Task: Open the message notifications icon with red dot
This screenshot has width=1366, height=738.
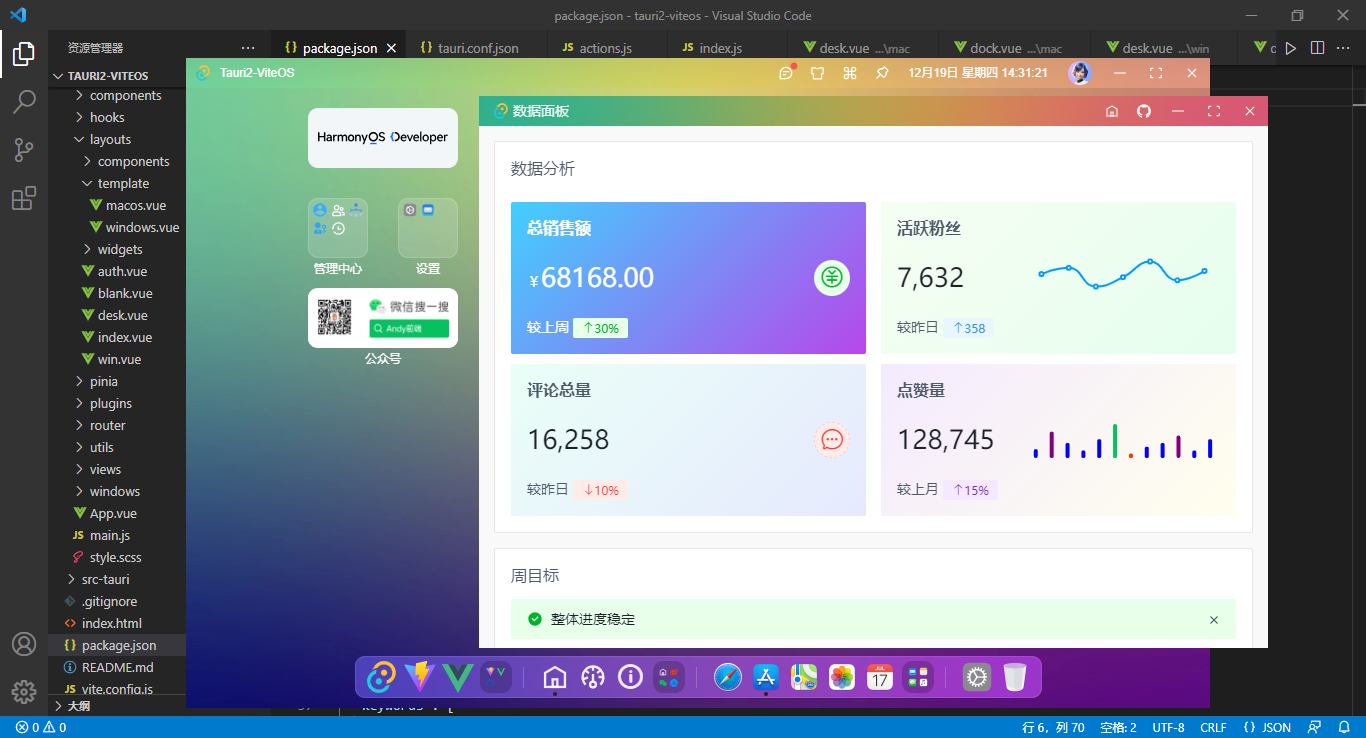Action: click(786, 73)
